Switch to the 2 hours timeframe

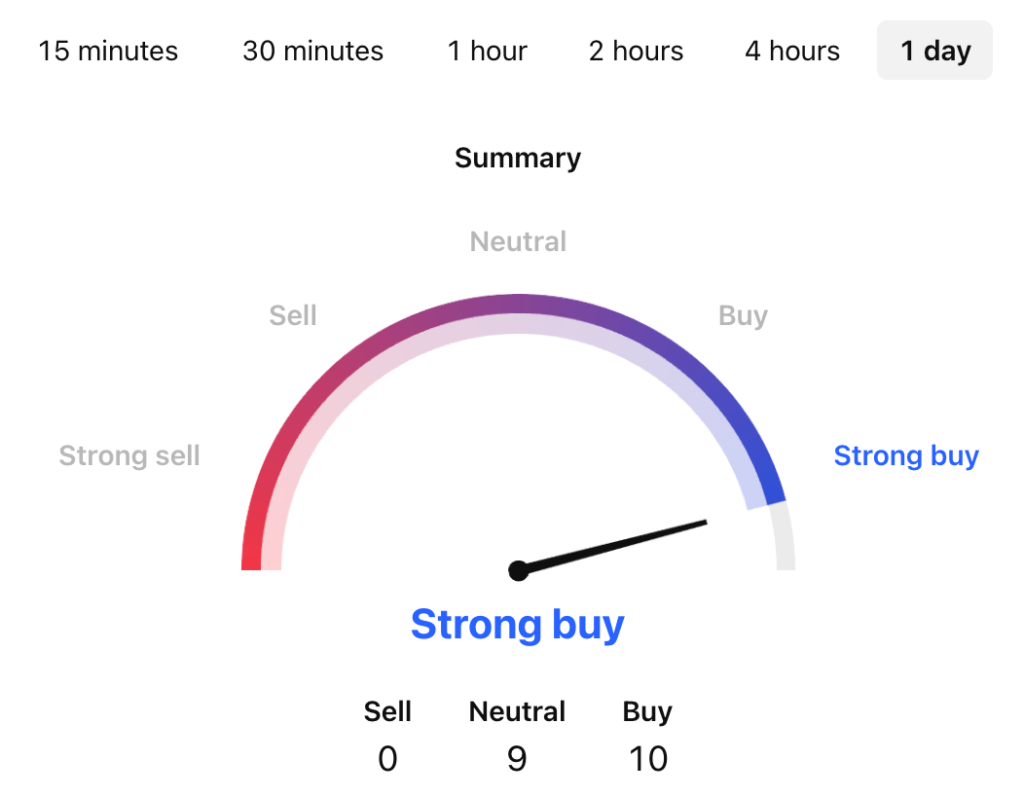635,51
